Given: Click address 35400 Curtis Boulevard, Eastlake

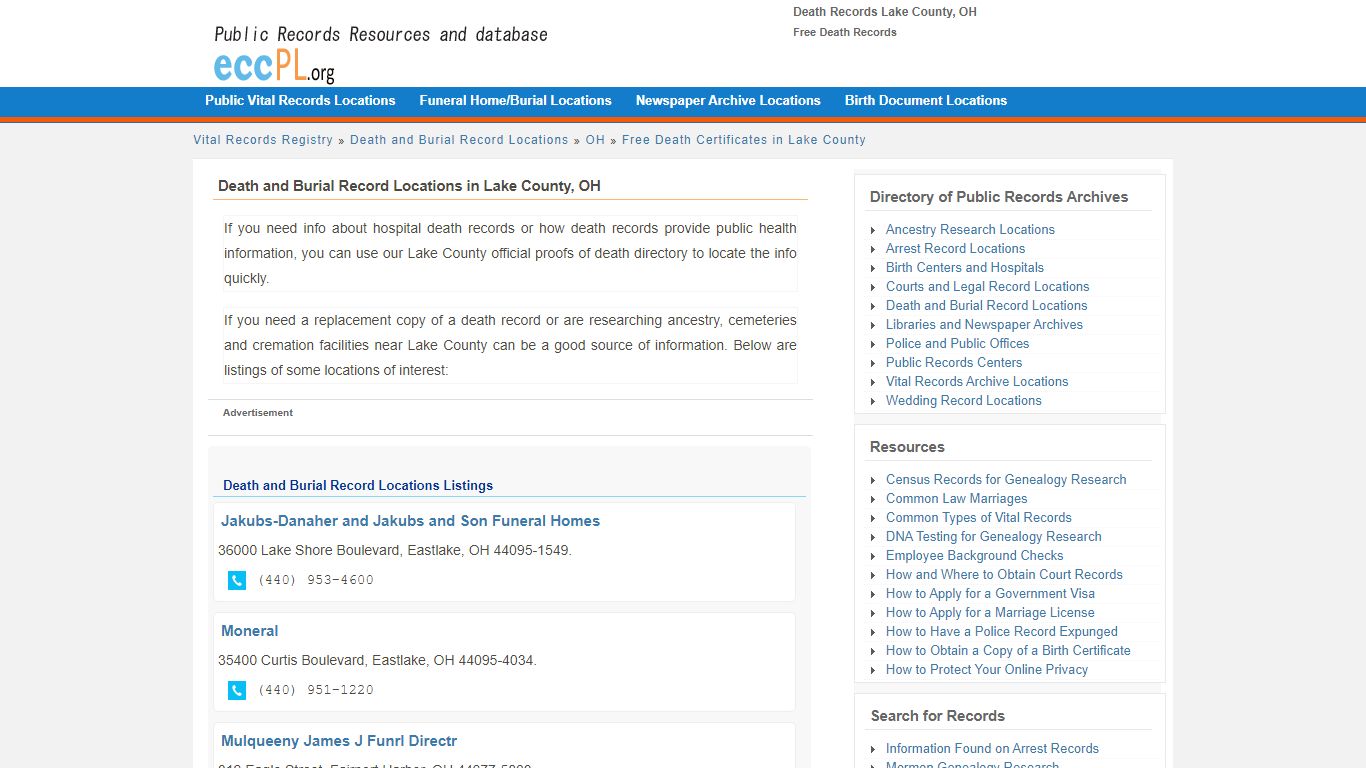Looking at the screenshot, I should click(377, 660).
